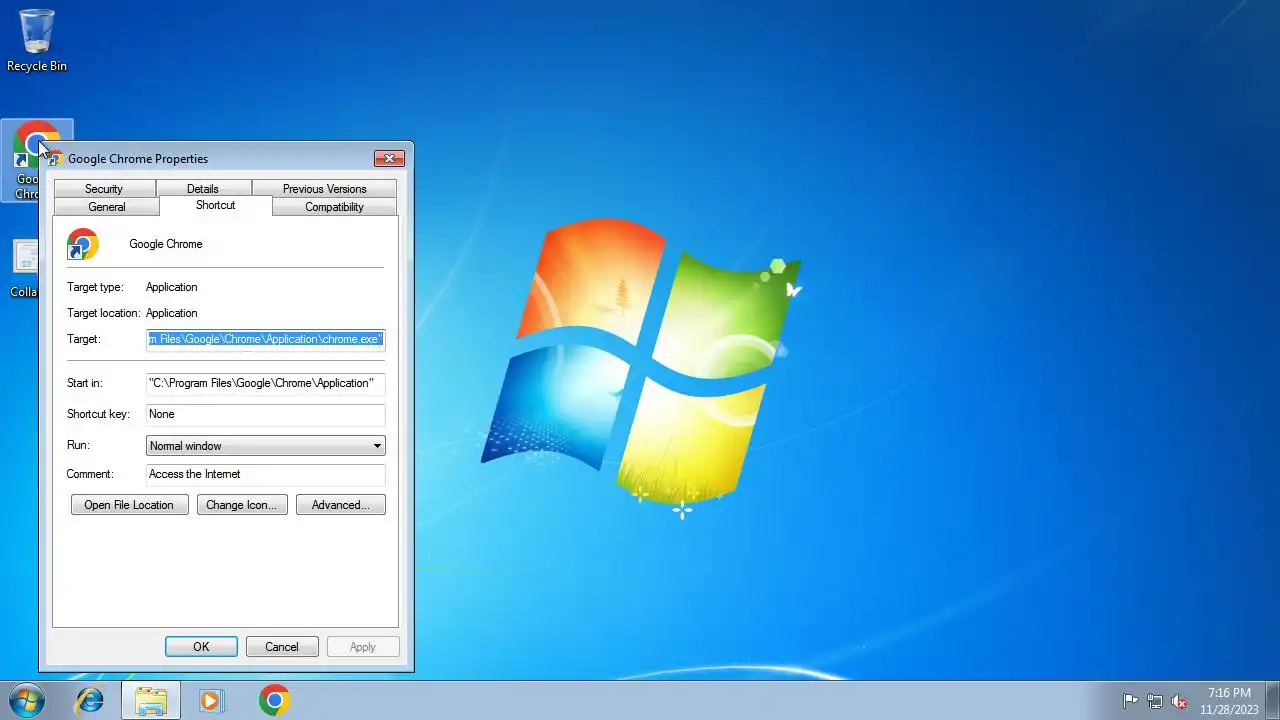This screenshot has height=720, width=1280.
Task: Open Windows Media Player from the taskbar
Action: [211, 700]
